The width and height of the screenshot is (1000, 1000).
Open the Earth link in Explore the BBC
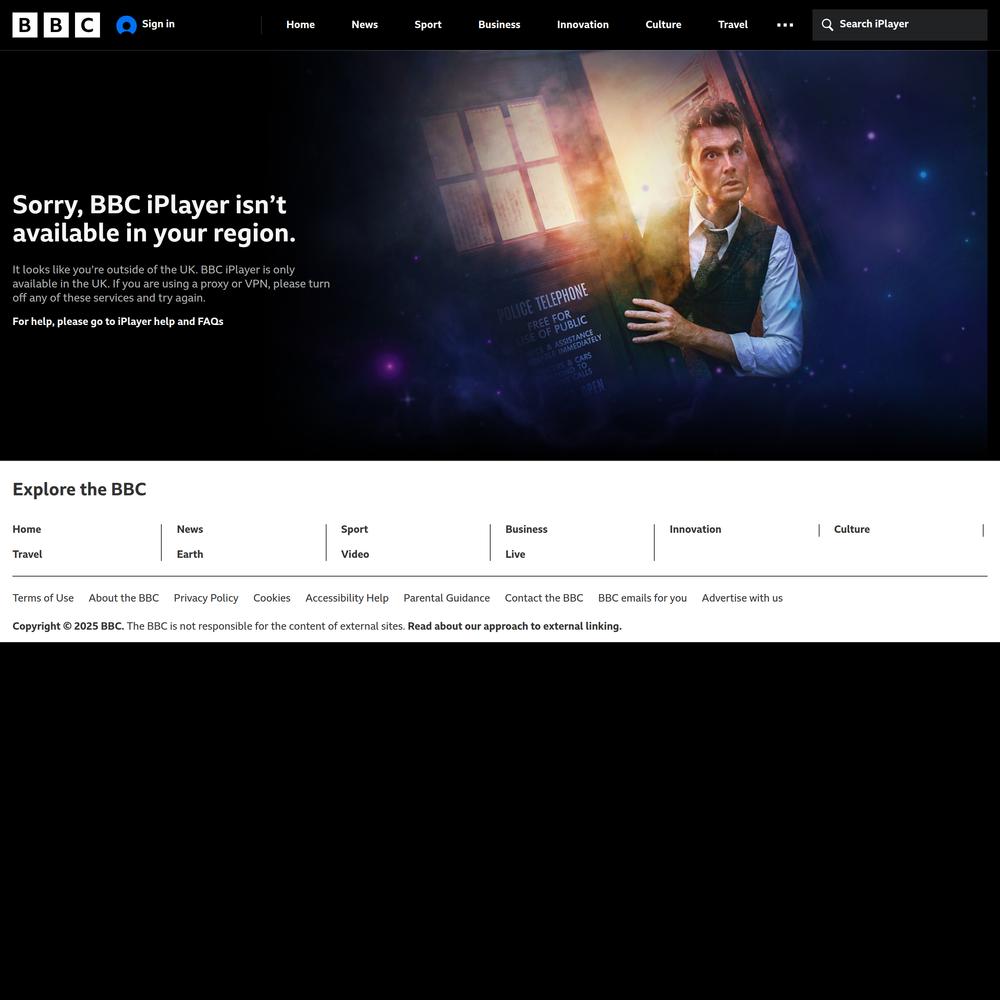pyautogui.click(x=190, y=554)
